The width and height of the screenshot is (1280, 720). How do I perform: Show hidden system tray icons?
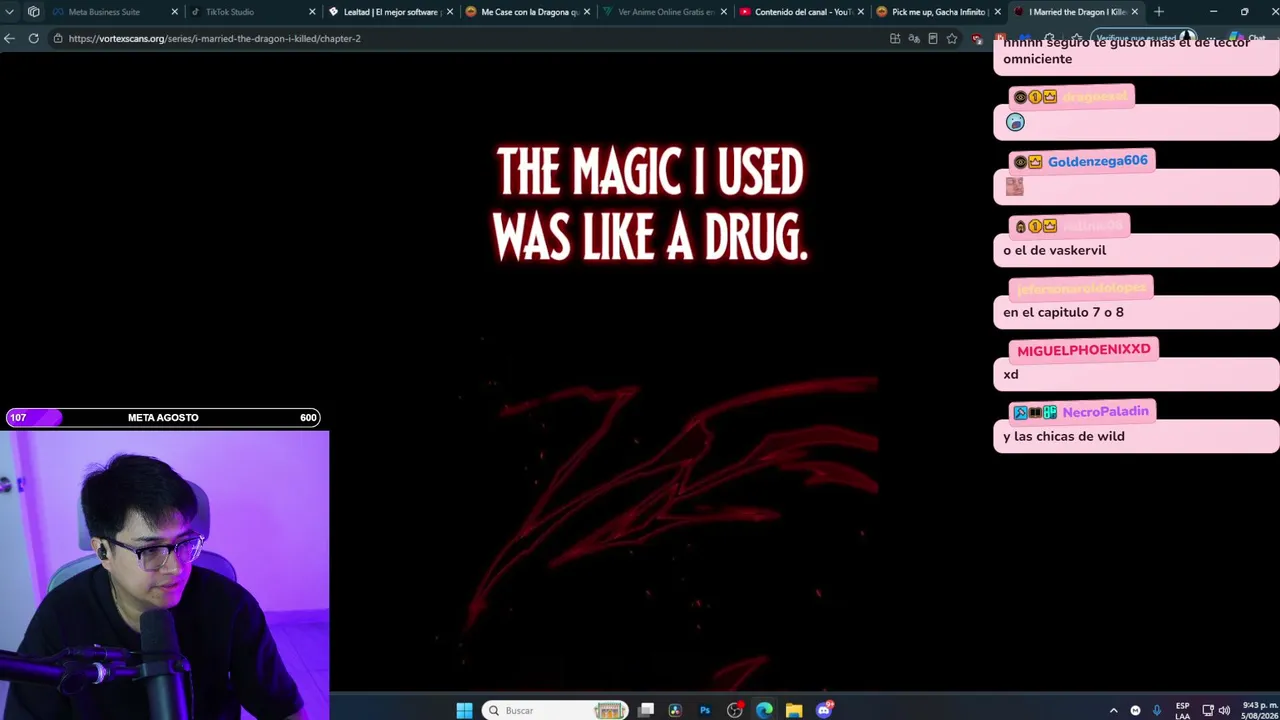coord(1113,710)
